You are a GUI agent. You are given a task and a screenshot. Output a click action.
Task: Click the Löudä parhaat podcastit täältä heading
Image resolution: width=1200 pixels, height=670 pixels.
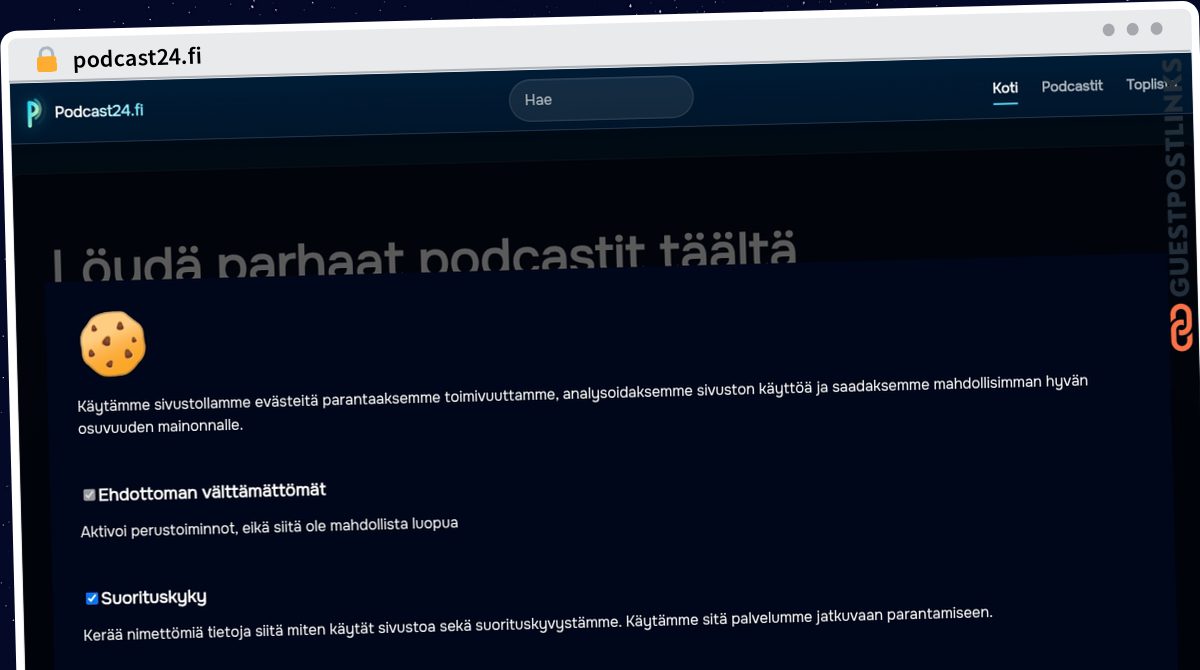[424, 258]
